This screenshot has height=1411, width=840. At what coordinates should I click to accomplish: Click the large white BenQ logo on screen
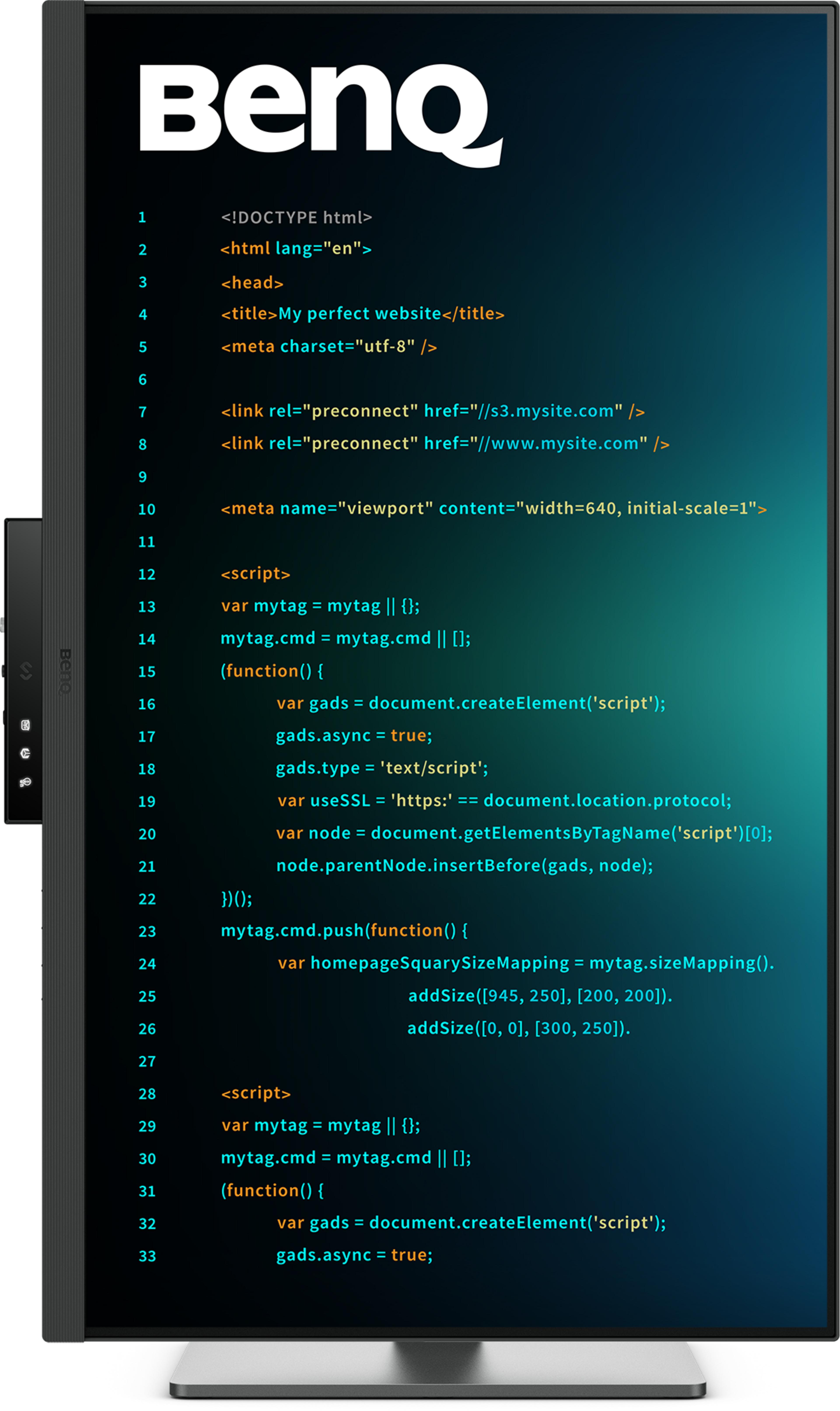[x=320, y=113]
